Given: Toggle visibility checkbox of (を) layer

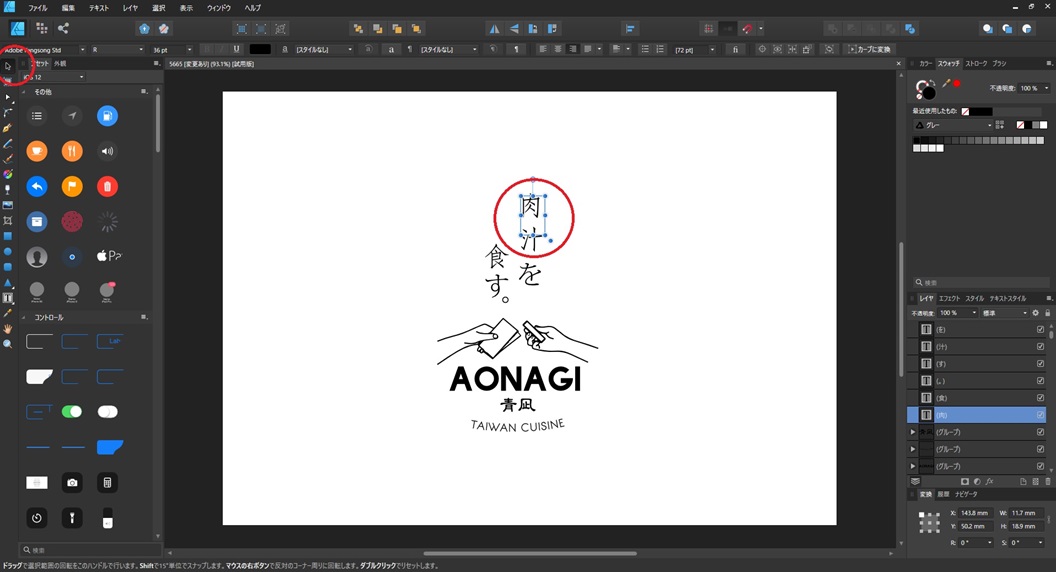Looking at the screenshot, I should pos(1041,329).
